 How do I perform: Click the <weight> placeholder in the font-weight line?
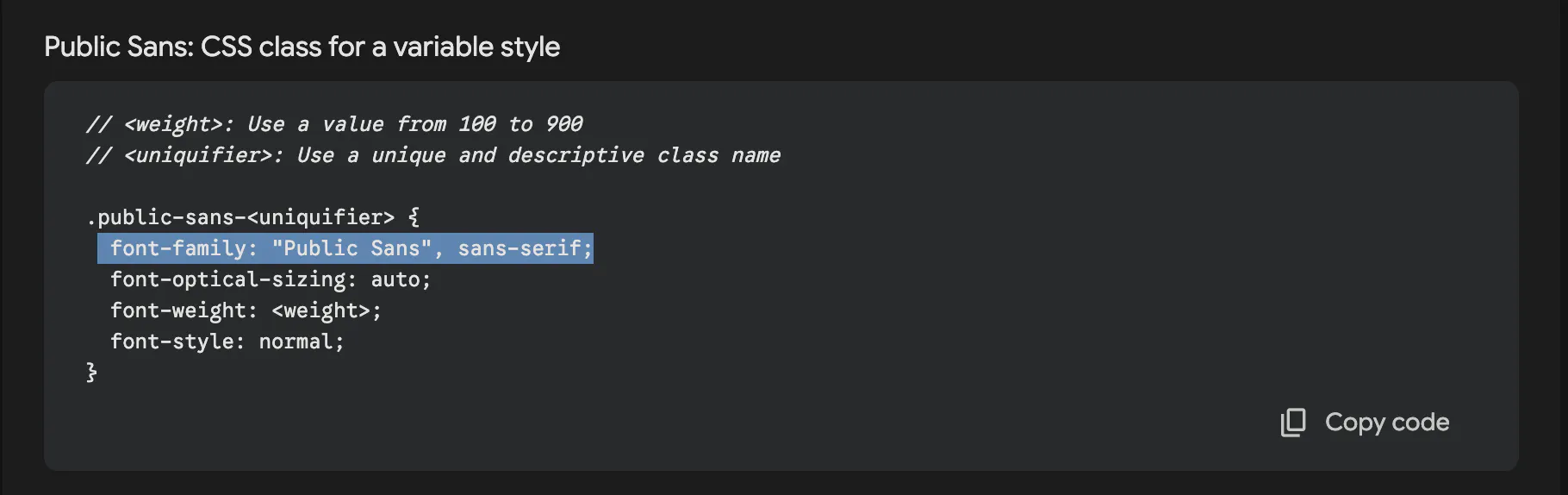click(320, 310)
